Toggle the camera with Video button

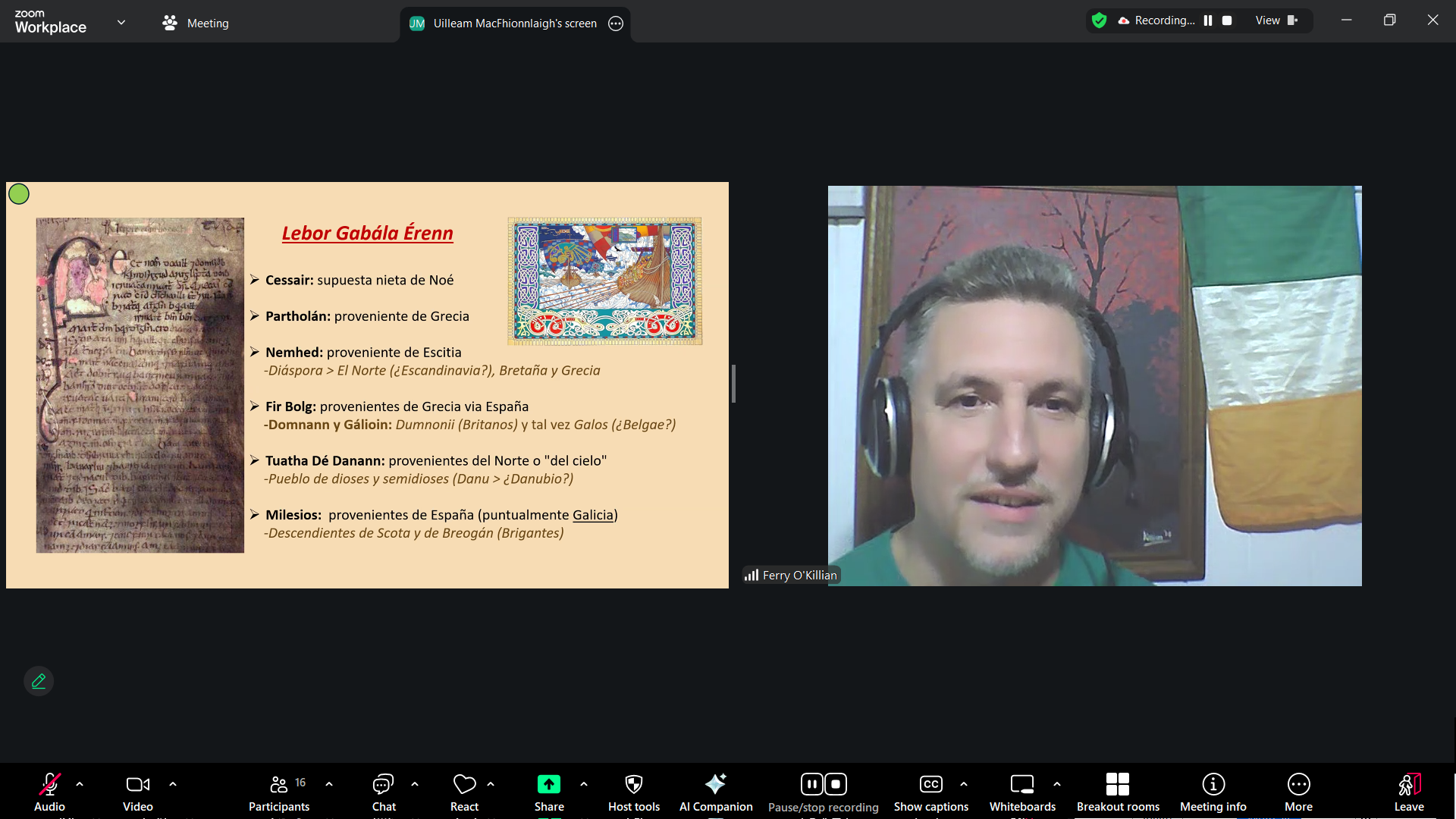click(137, 791)
